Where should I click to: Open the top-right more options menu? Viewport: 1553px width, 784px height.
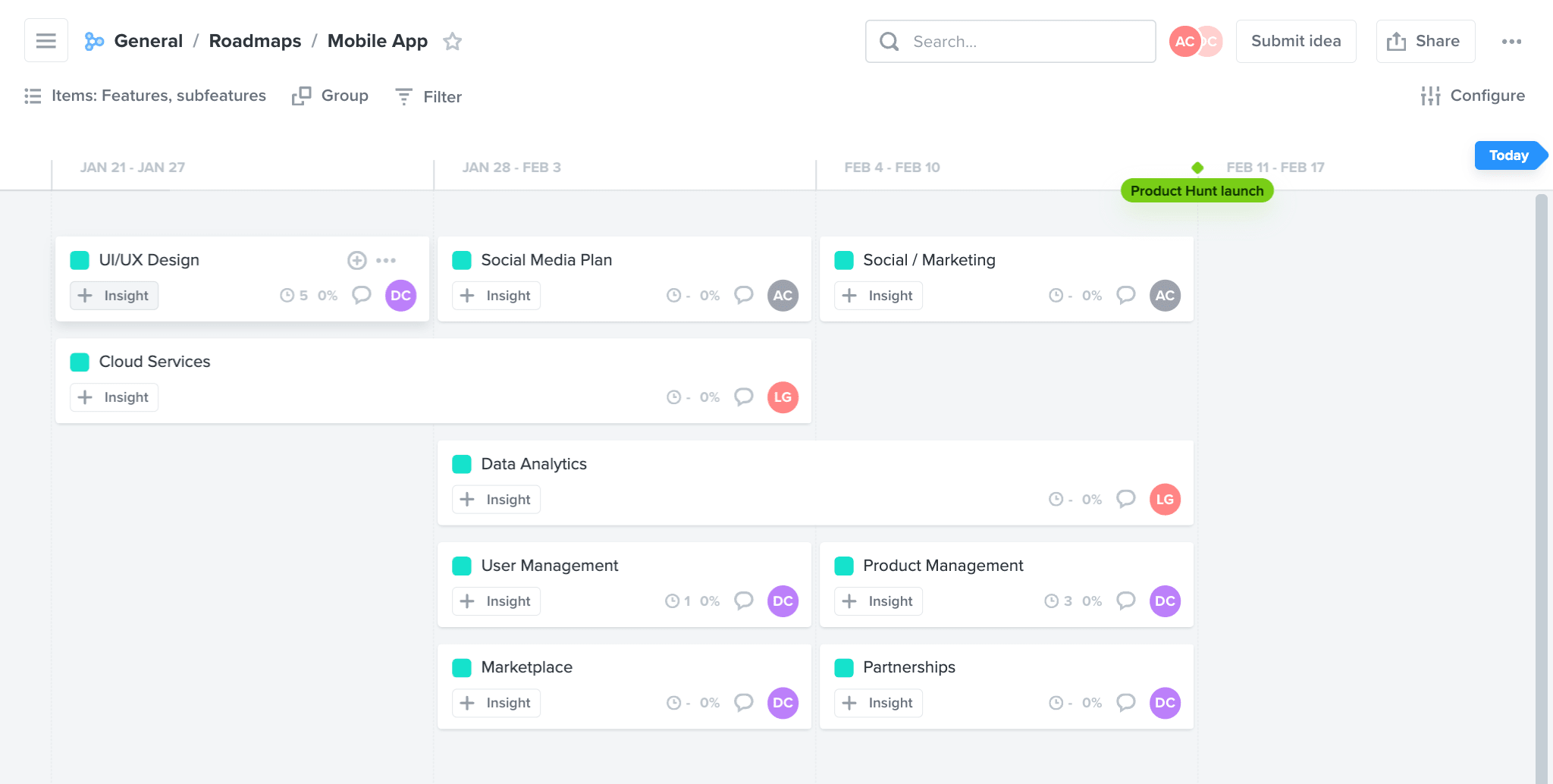pos(1511,42)
